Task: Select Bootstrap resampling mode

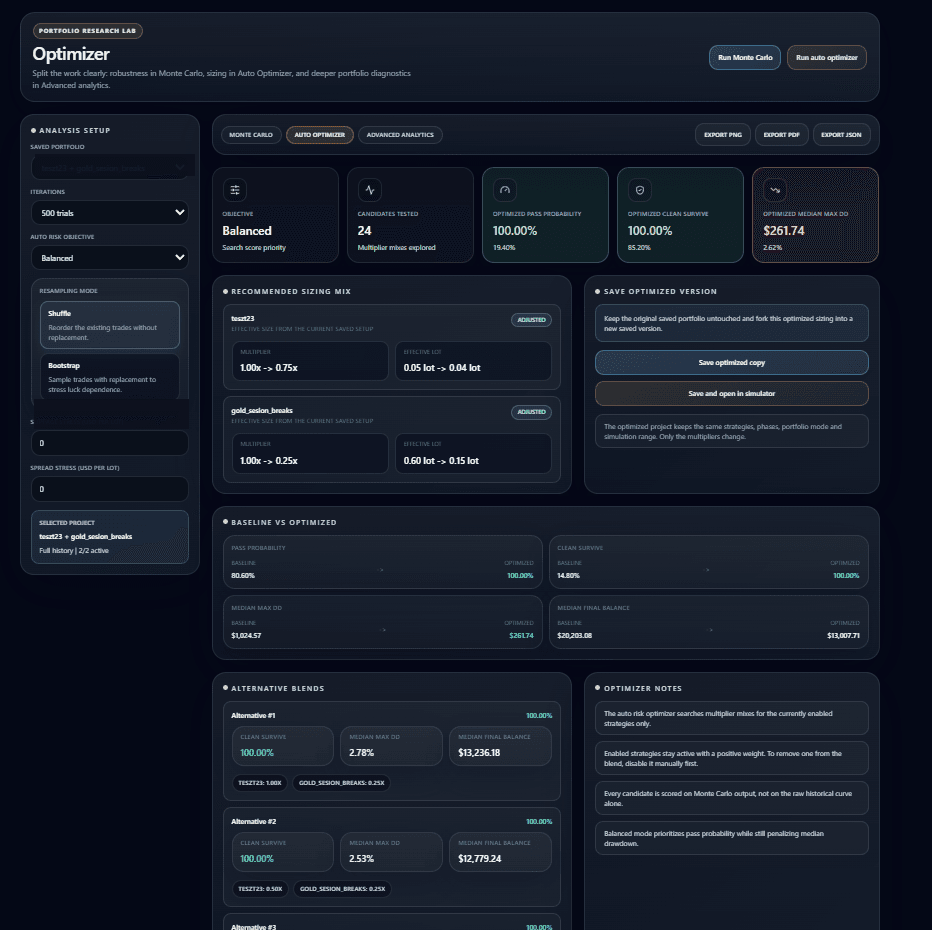Action: click(109, 375)
